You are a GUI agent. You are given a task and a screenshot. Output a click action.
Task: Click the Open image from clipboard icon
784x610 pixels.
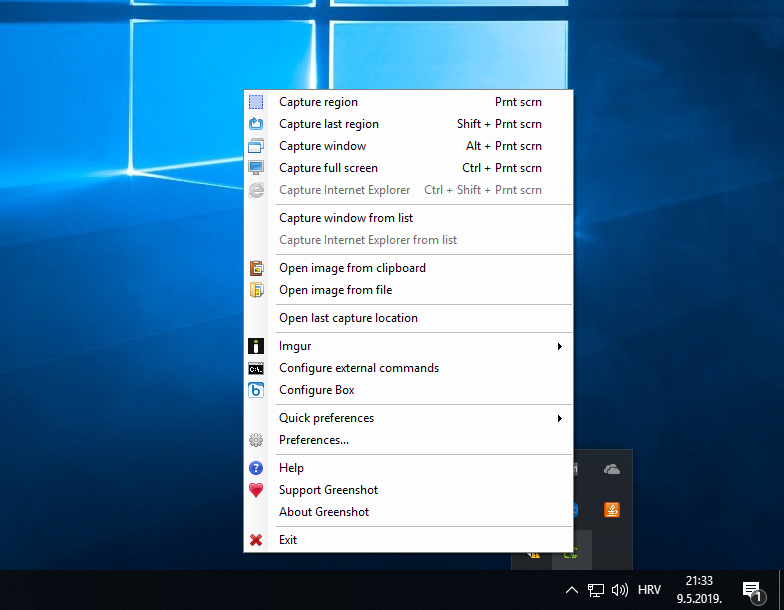pos(256,268)
